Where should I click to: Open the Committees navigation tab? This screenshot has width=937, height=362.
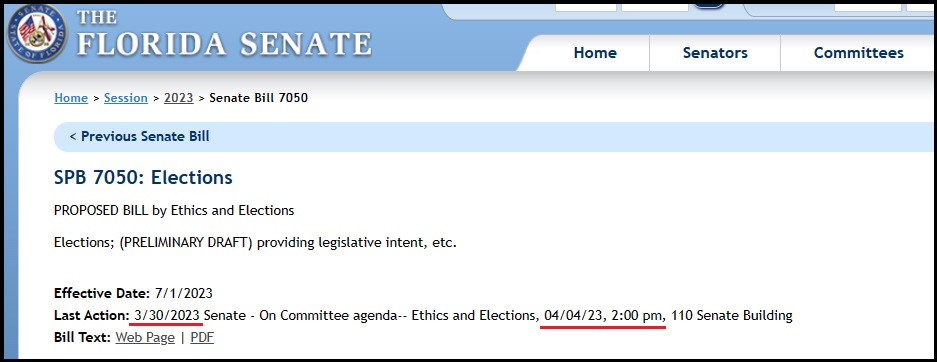tap(858, 53)
